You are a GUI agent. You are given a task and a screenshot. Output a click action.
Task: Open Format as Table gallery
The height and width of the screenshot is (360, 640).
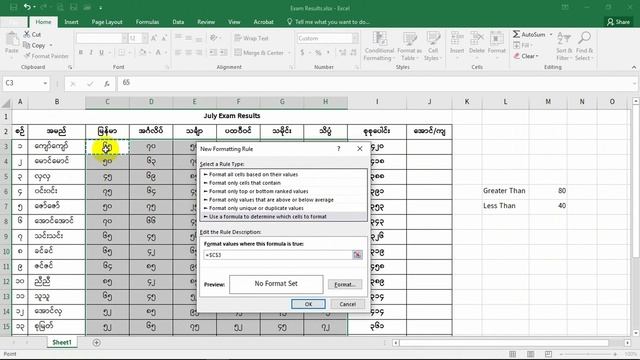(x=409, y=46)
